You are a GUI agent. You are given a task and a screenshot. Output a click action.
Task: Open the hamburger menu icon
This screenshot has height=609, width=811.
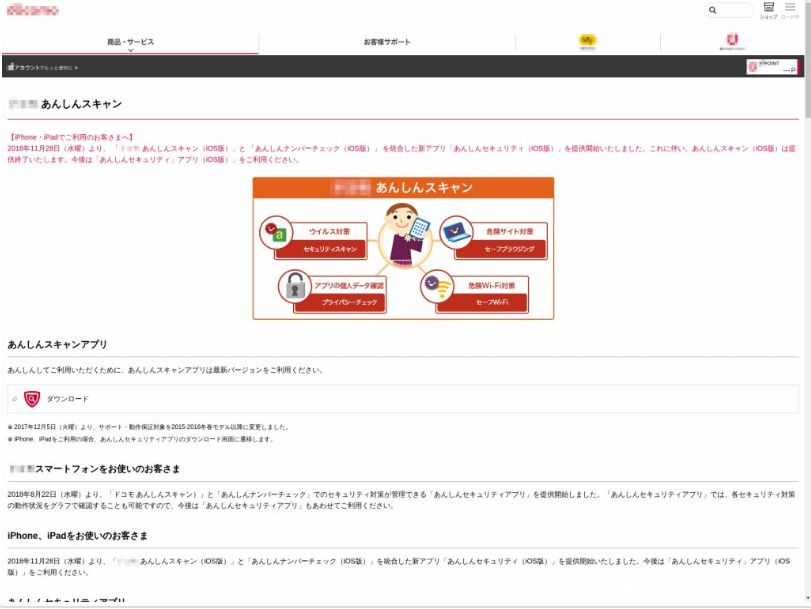[x=791, y=8]
